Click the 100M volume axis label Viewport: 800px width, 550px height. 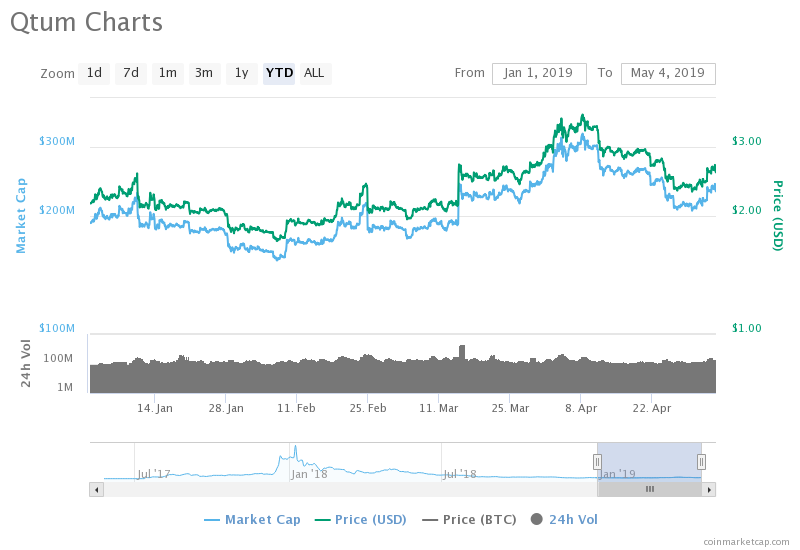[58, 358]
